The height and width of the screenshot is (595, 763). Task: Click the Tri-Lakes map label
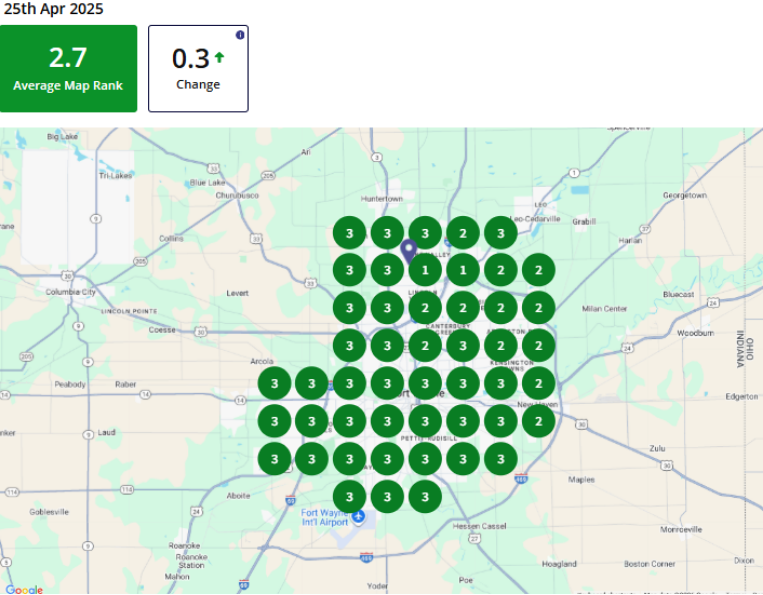point(115,176)
